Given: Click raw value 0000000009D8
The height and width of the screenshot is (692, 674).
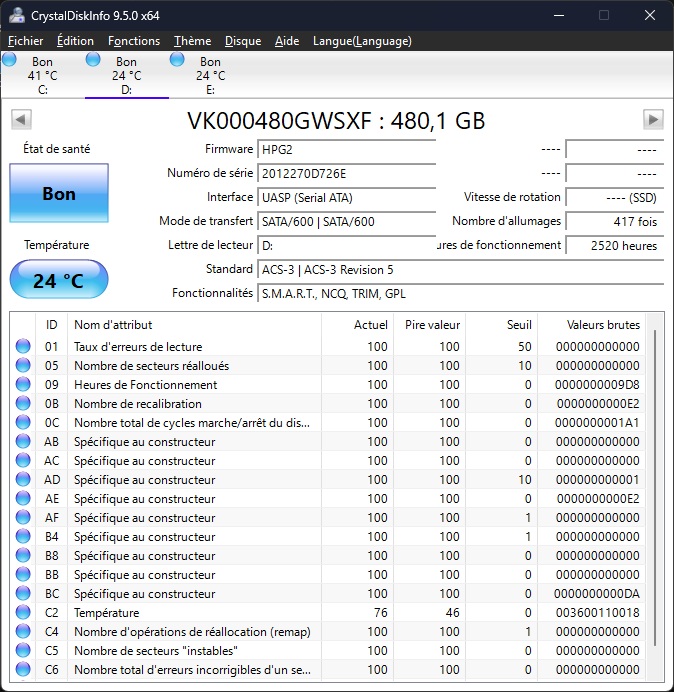Looking at the screenshot, I should (597, 385).
